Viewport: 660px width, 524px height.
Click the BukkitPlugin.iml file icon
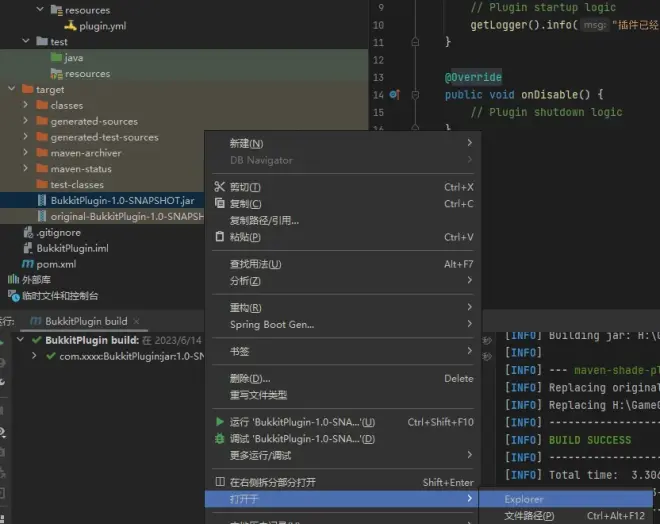tap(28, 248)
